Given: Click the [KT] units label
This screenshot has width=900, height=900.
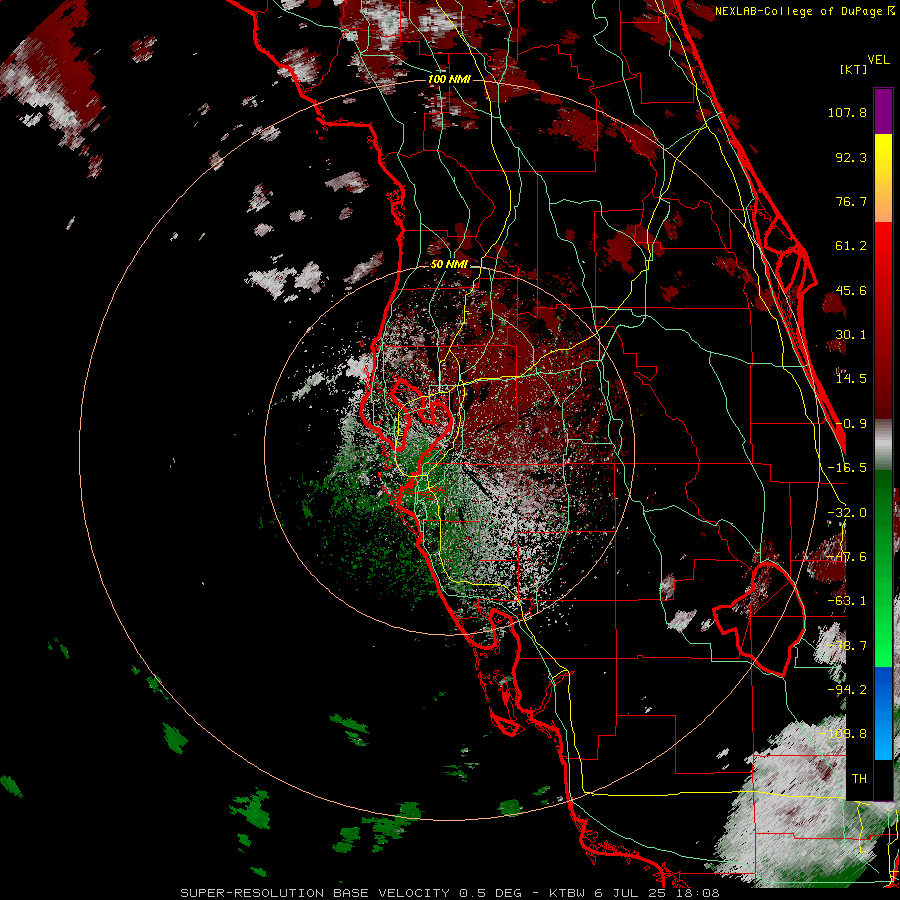Looking at the screenshot, I should [x=853, y=69].
